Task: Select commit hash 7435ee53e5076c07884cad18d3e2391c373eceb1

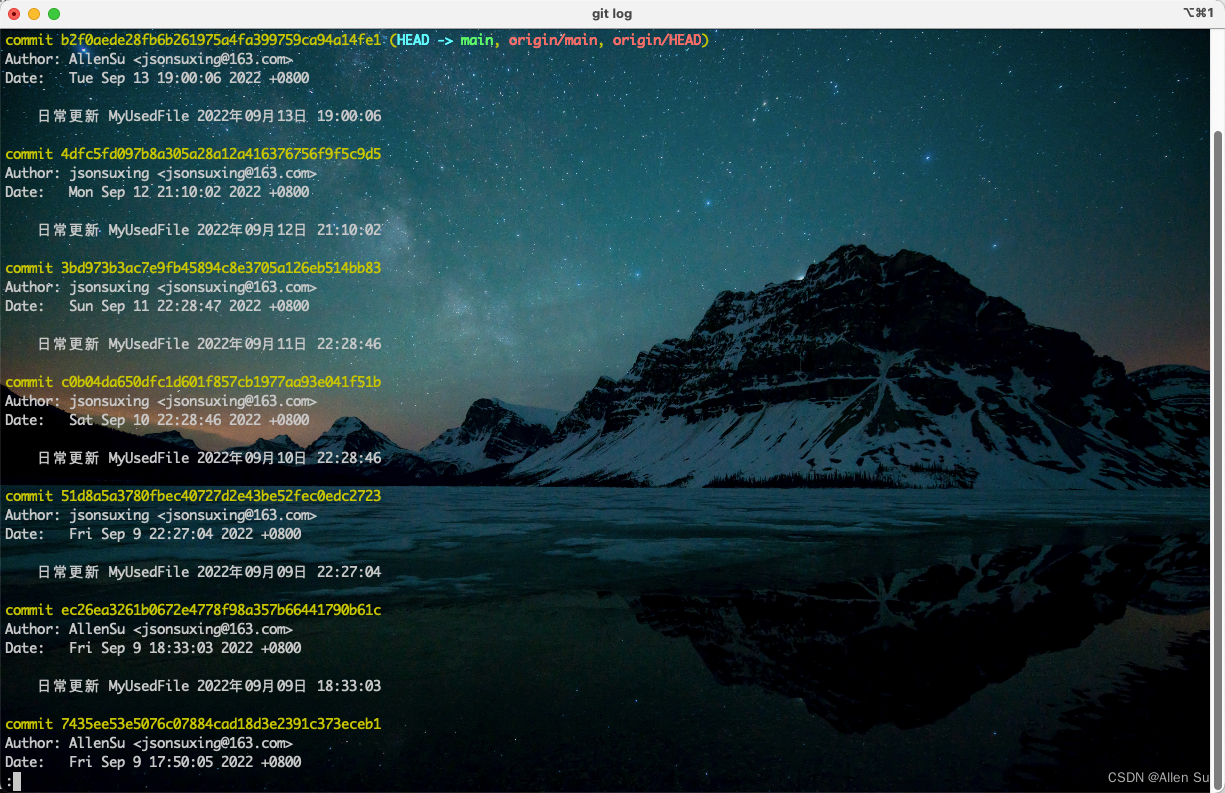Action: click(x=221, y=724)
